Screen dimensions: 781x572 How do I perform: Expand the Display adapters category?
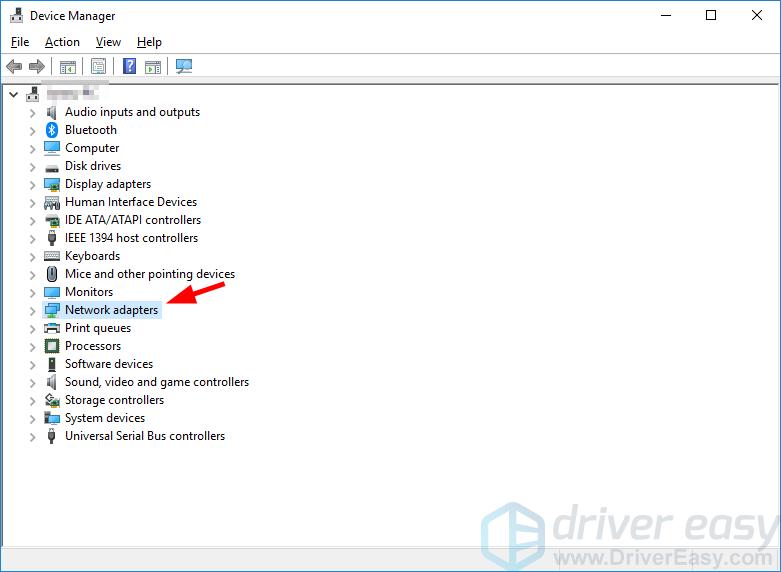point(33,185)
